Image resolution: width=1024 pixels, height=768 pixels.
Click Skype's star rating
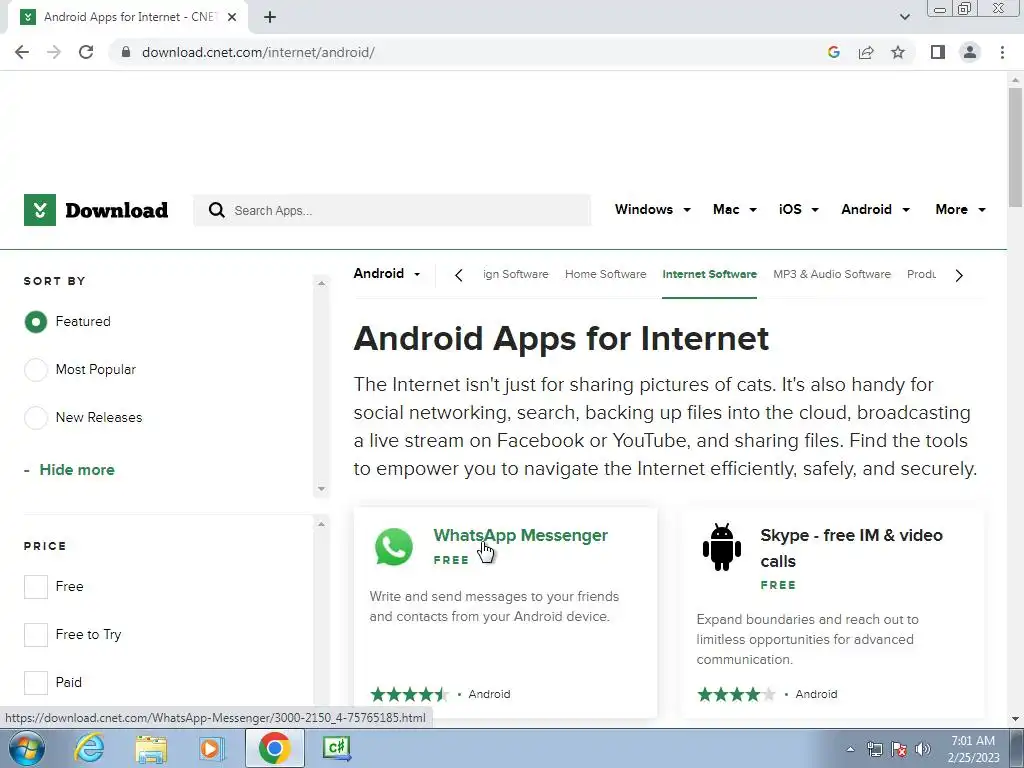click(737, 694)
